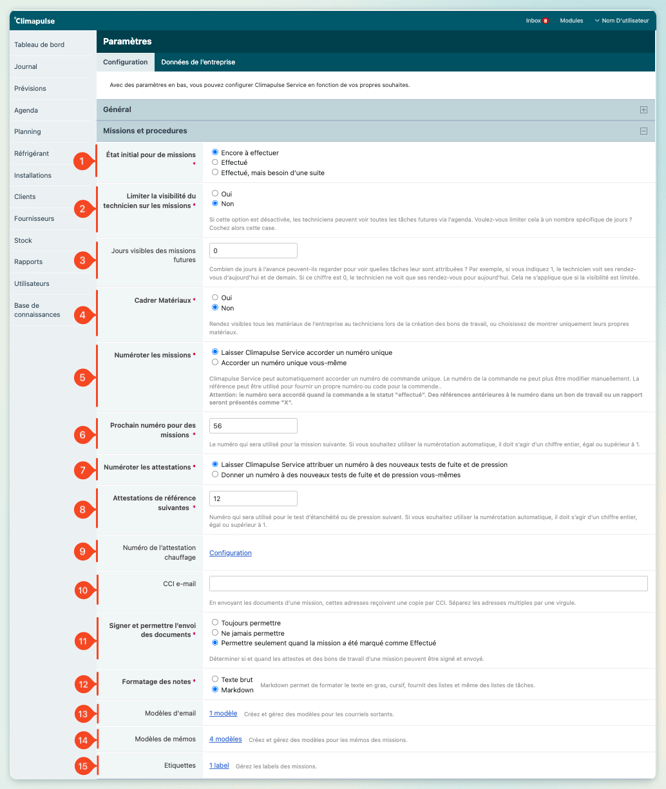
Task: Click the red number 15 marker
Action: click(x=82, y=766)
